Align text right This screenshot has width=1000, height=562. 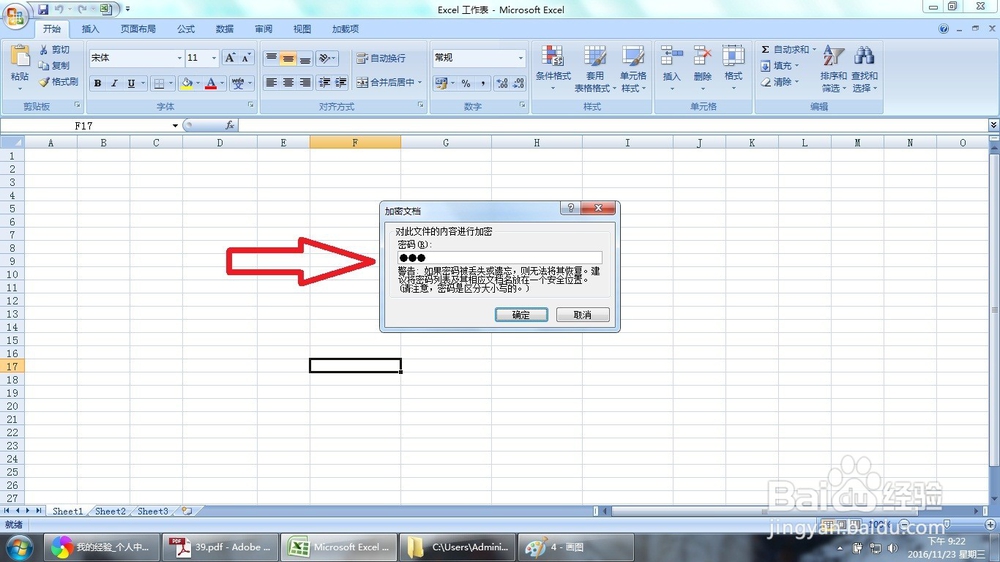click(305, 82)
